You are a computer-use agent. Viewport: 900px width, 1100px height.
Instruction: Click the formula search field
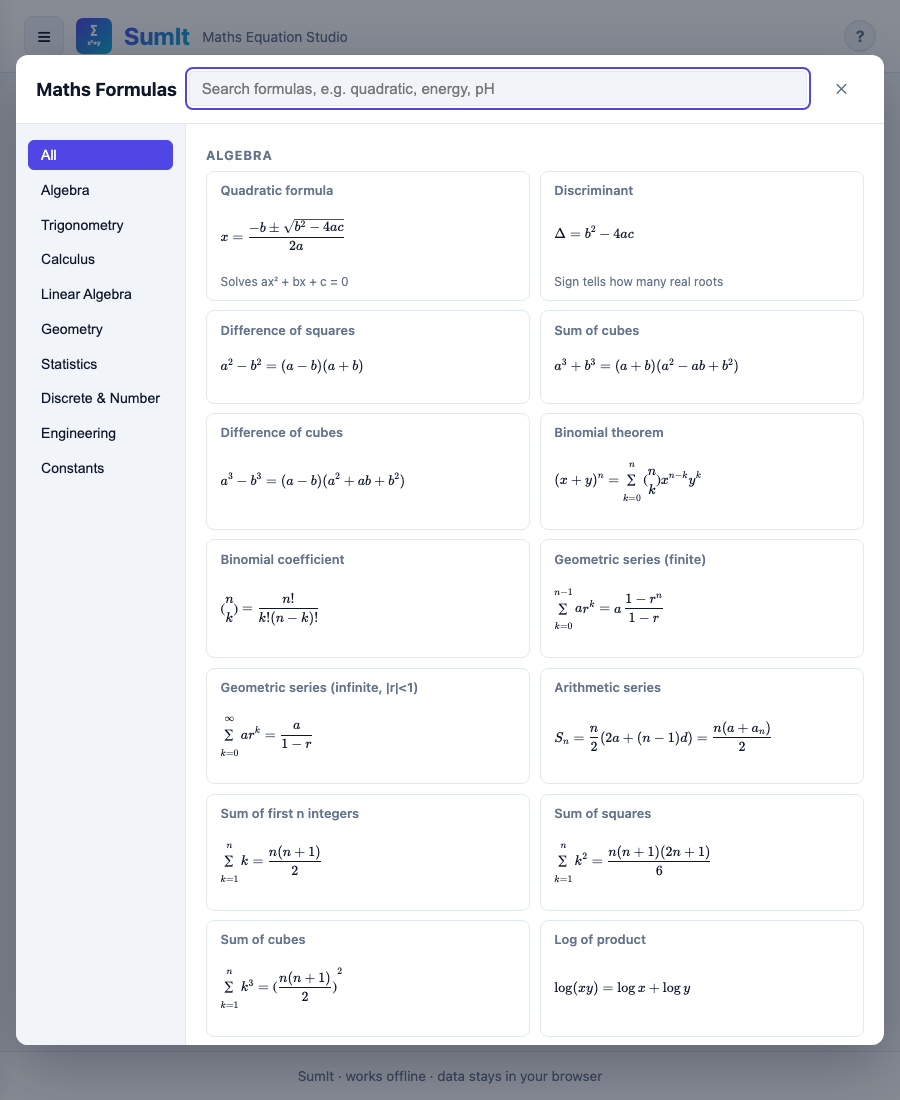[x=497, y=89]
